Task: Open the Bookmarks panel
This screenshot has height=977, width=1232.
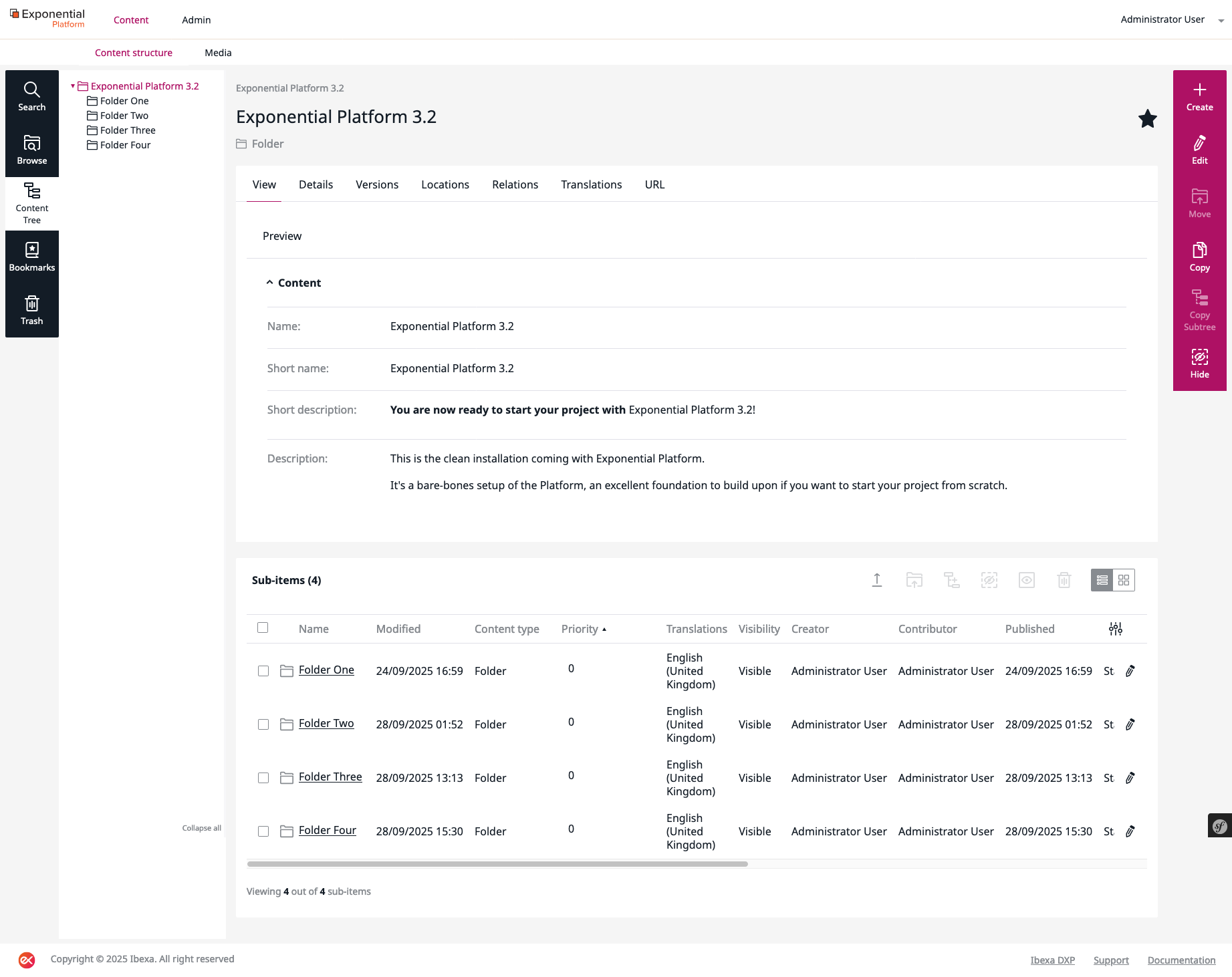Action: [31, 256]
